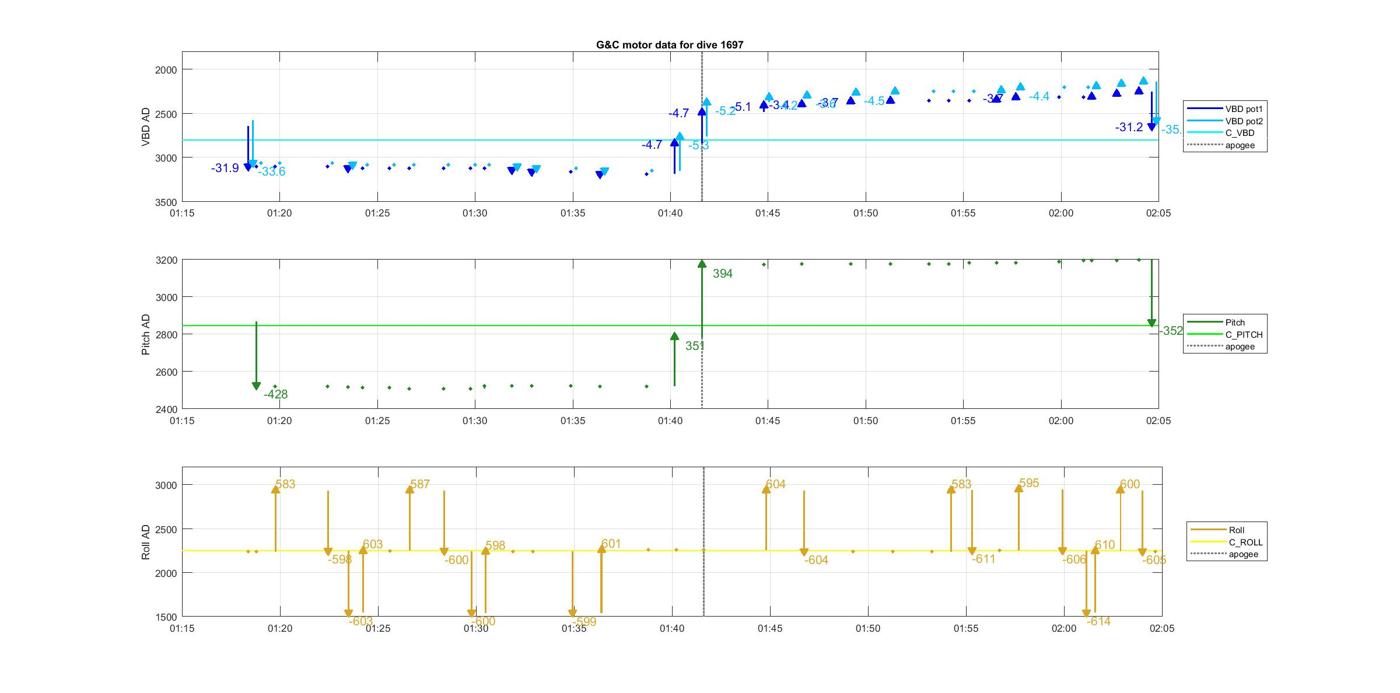Click the '-352' pitch data label

[1171, 331]
